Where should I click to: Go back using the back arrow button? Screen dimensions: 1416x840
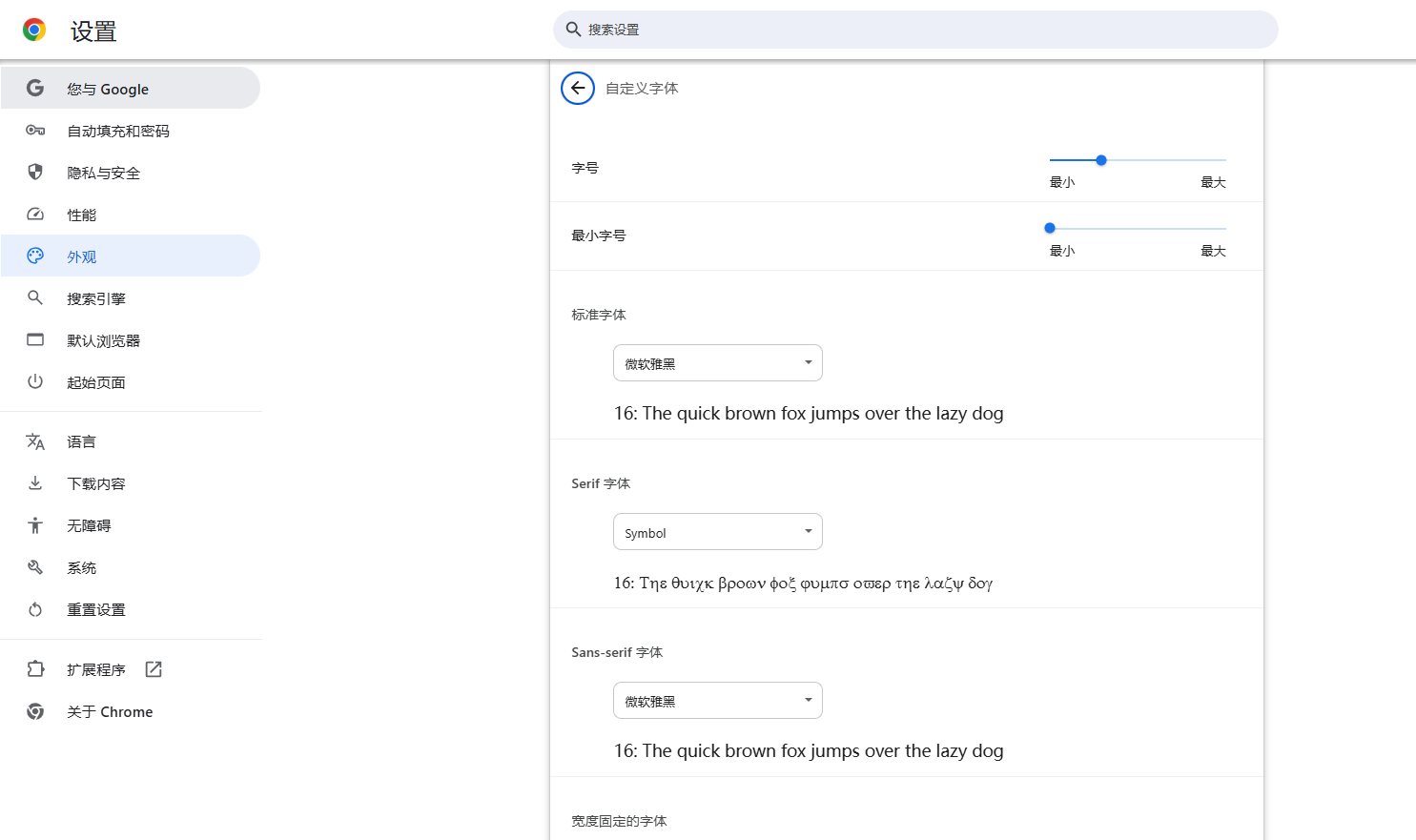point(578,88)
